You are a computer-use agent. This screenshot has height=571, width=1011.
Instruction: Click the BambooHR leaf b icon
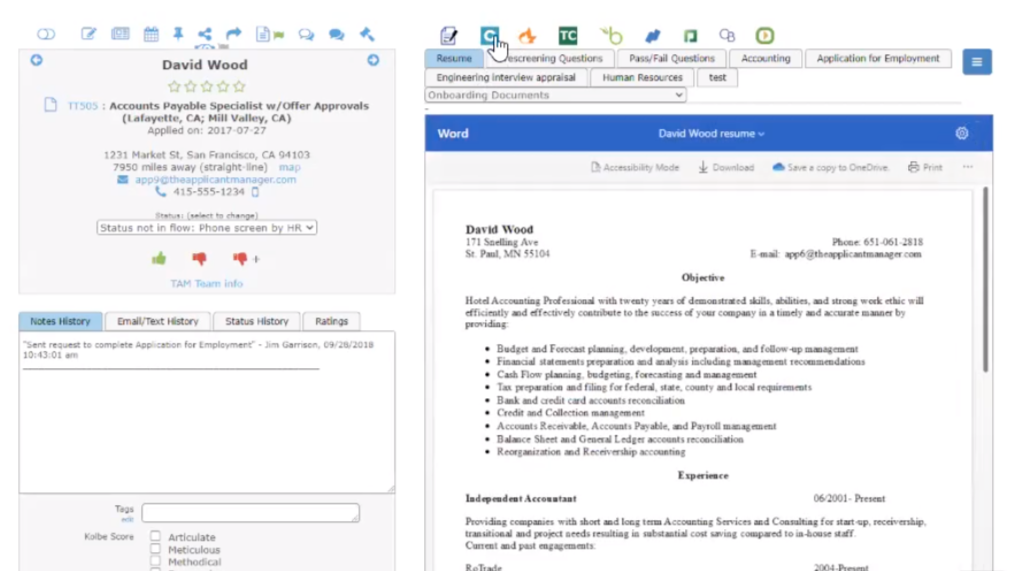(611, 35)
